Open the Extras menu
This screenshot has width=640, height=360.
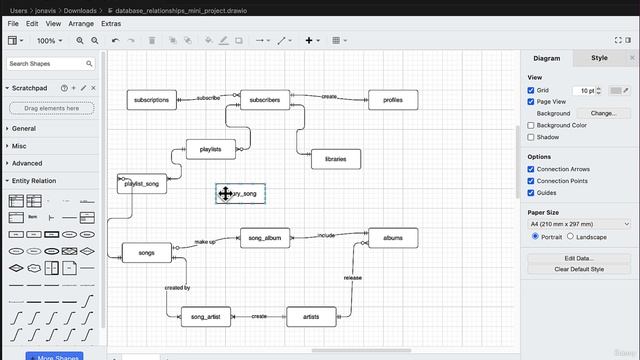click(x=111, y=24)
